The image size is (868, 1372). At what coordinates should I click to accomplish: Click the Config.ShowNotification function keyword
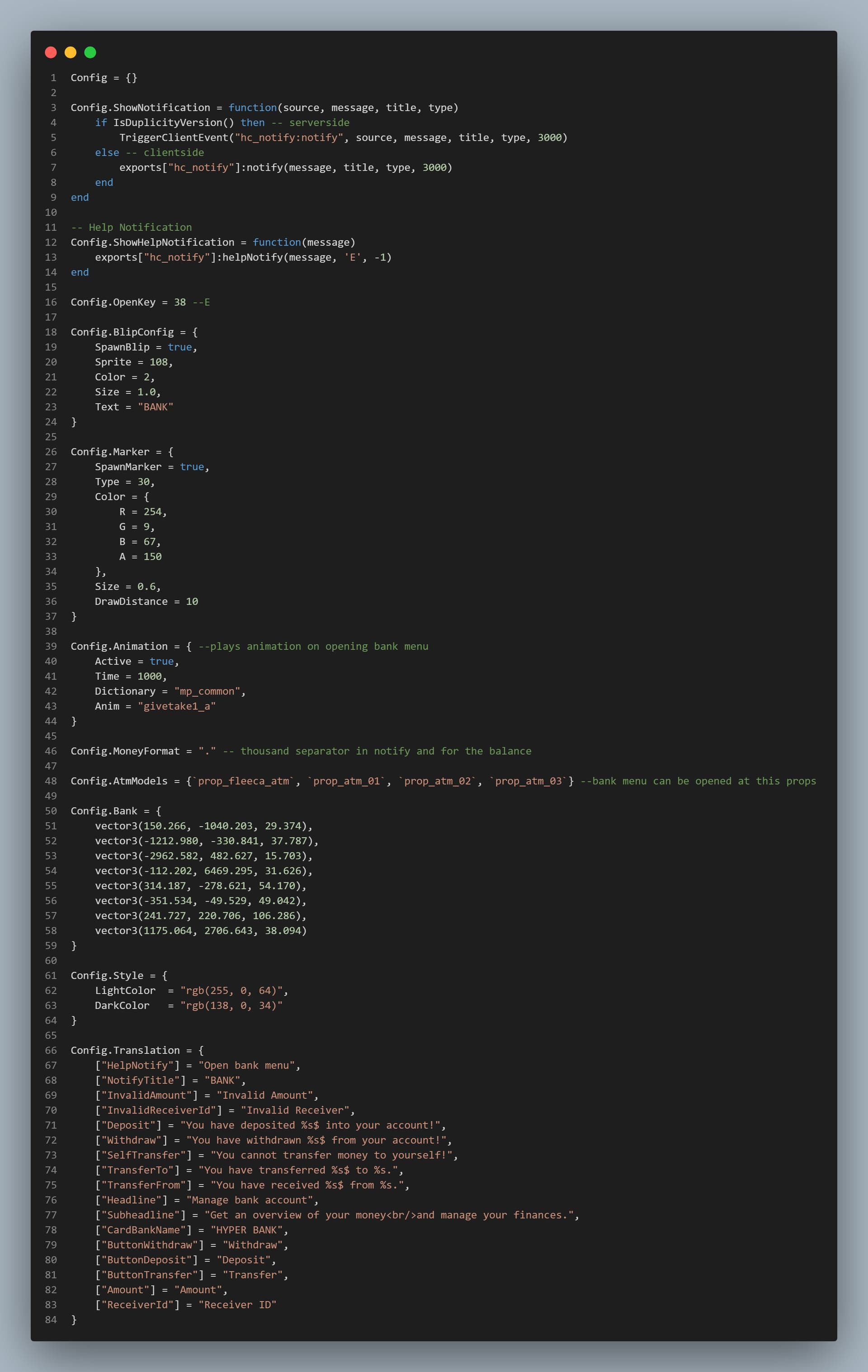point(252,108)
